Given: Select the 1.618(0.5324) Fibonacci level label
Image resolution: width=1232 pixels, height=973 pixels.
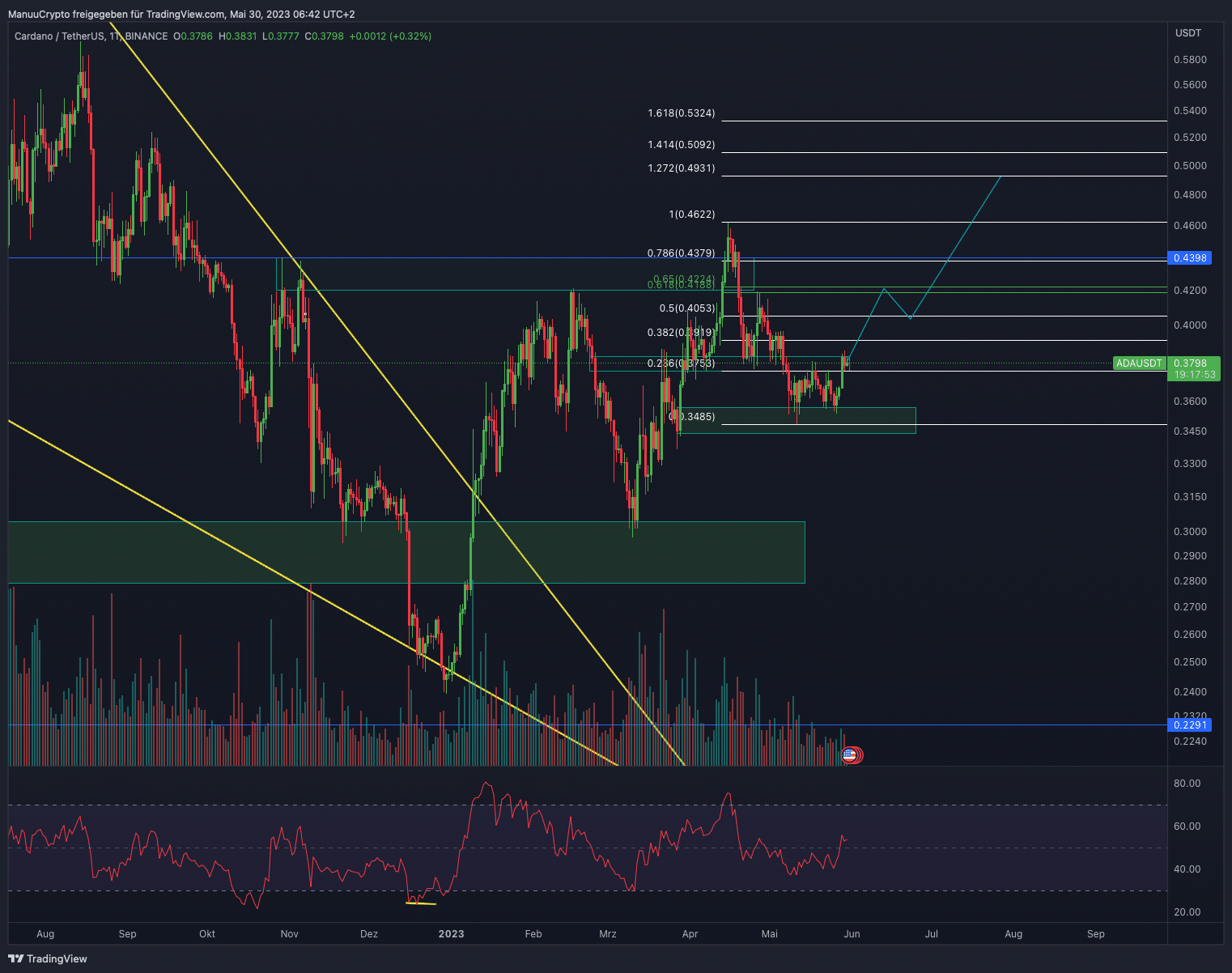Looking at the screenshot, I should coord(681,113).
